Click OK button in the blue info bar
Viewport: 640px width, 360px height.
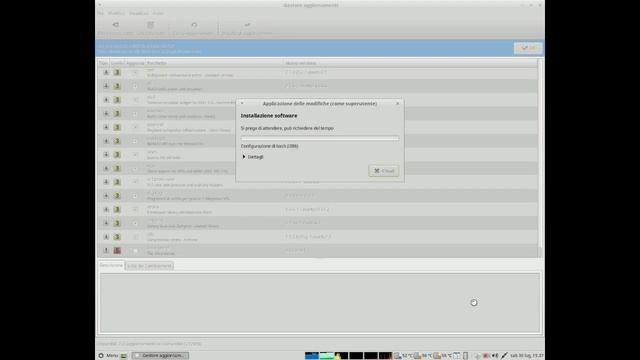tap(528, 48)
